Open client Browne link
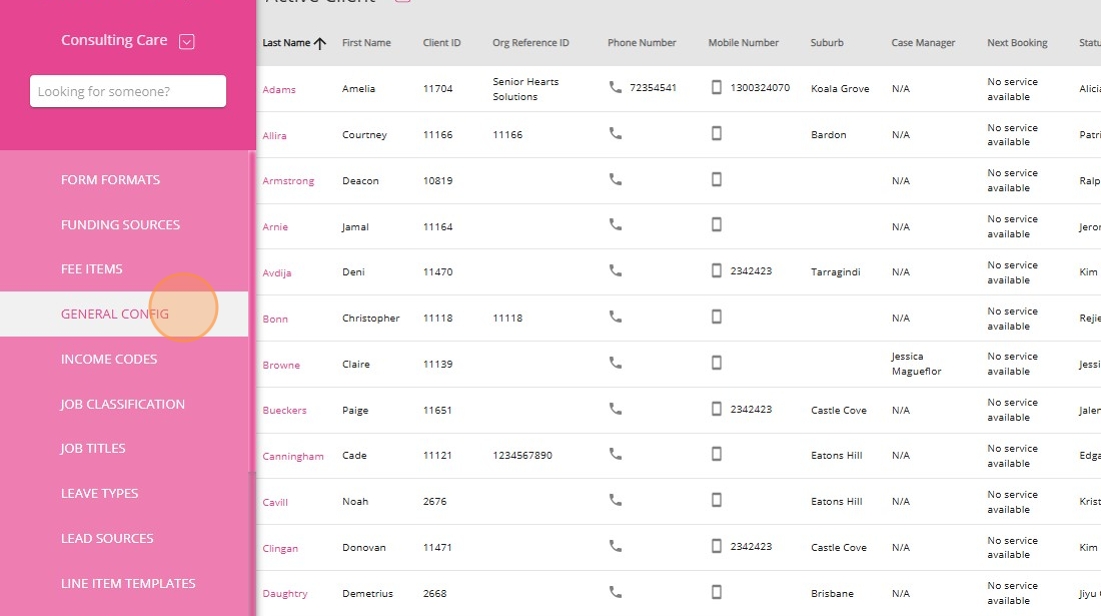 (281, 365)
